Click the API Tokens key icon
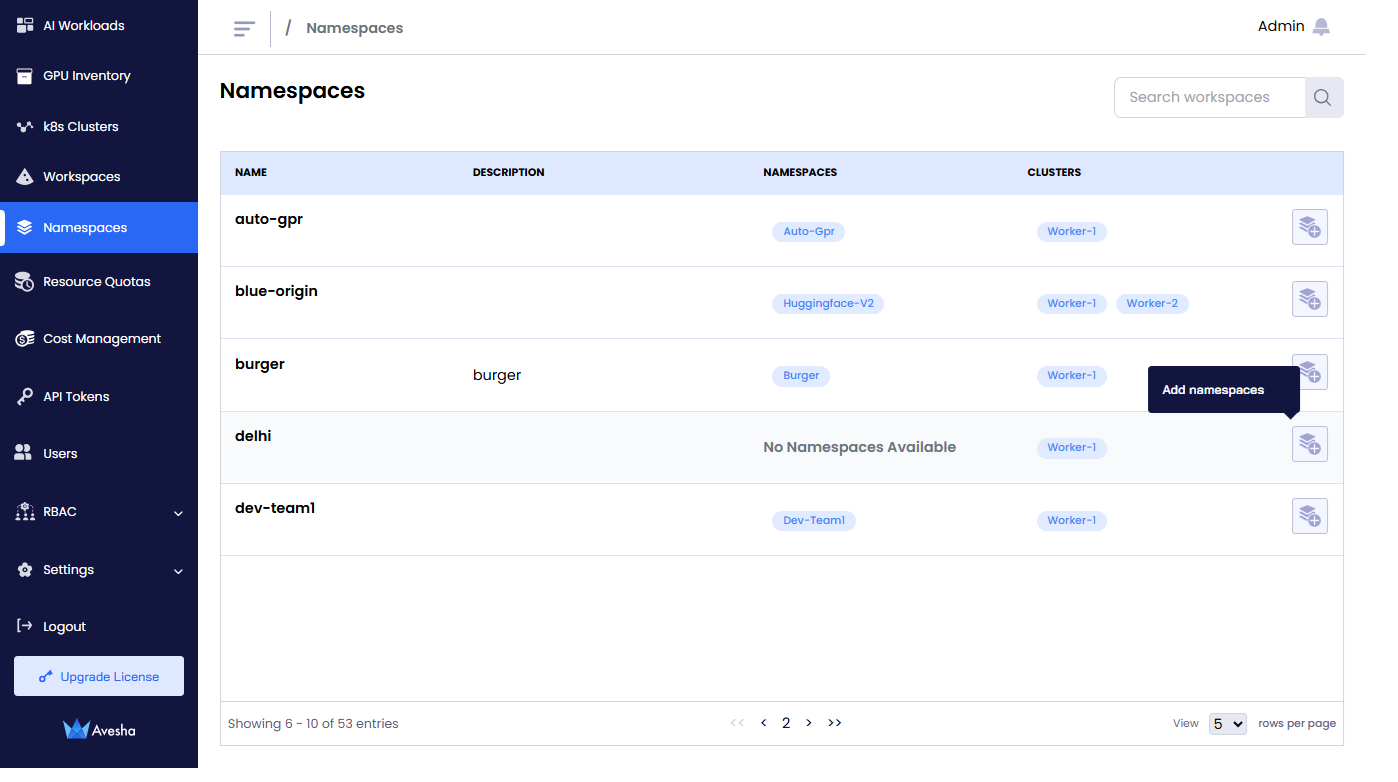Viewport: 1398px width, 782px height. [25, 397]
